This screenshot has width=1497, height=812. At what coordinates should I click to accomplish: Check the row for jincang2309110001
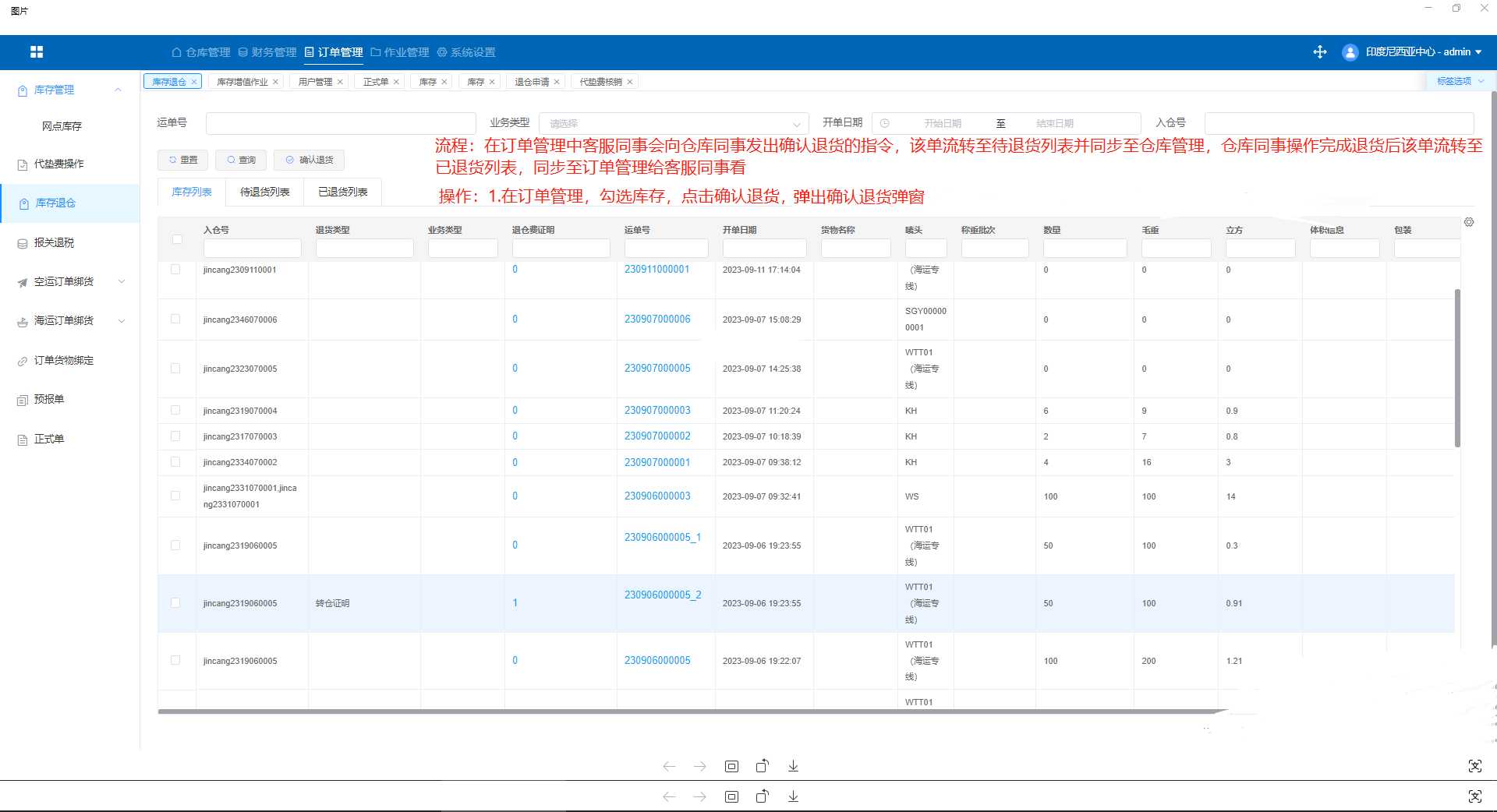(x=175, y=270)
